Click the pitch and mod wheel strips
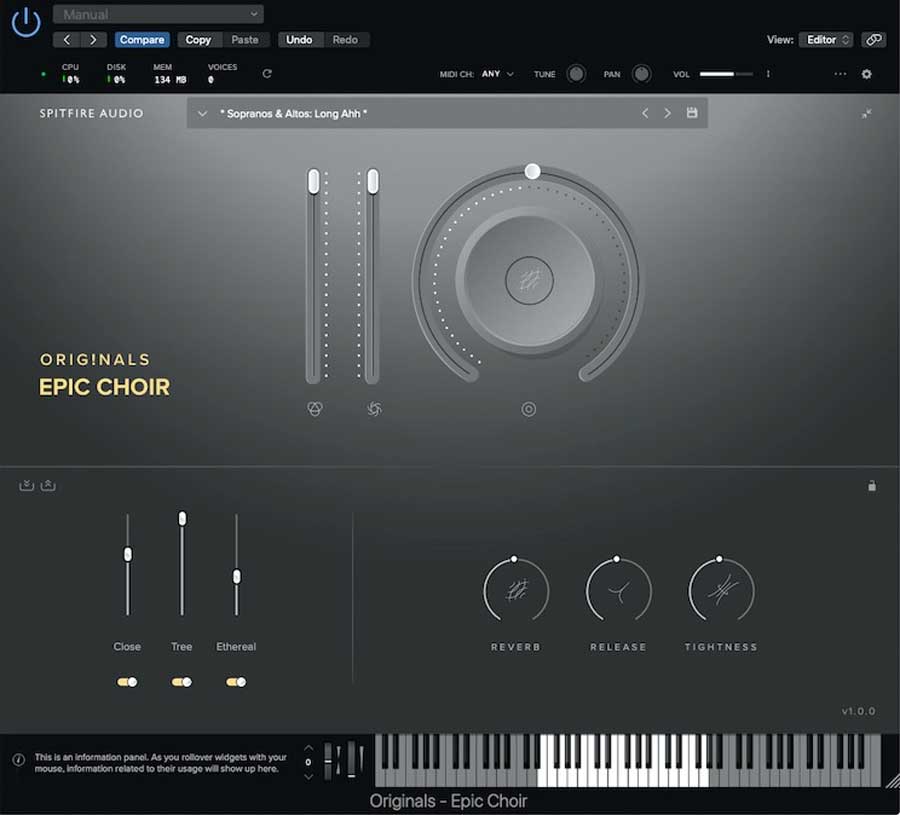The image size is (900, 815). point(344,760)
